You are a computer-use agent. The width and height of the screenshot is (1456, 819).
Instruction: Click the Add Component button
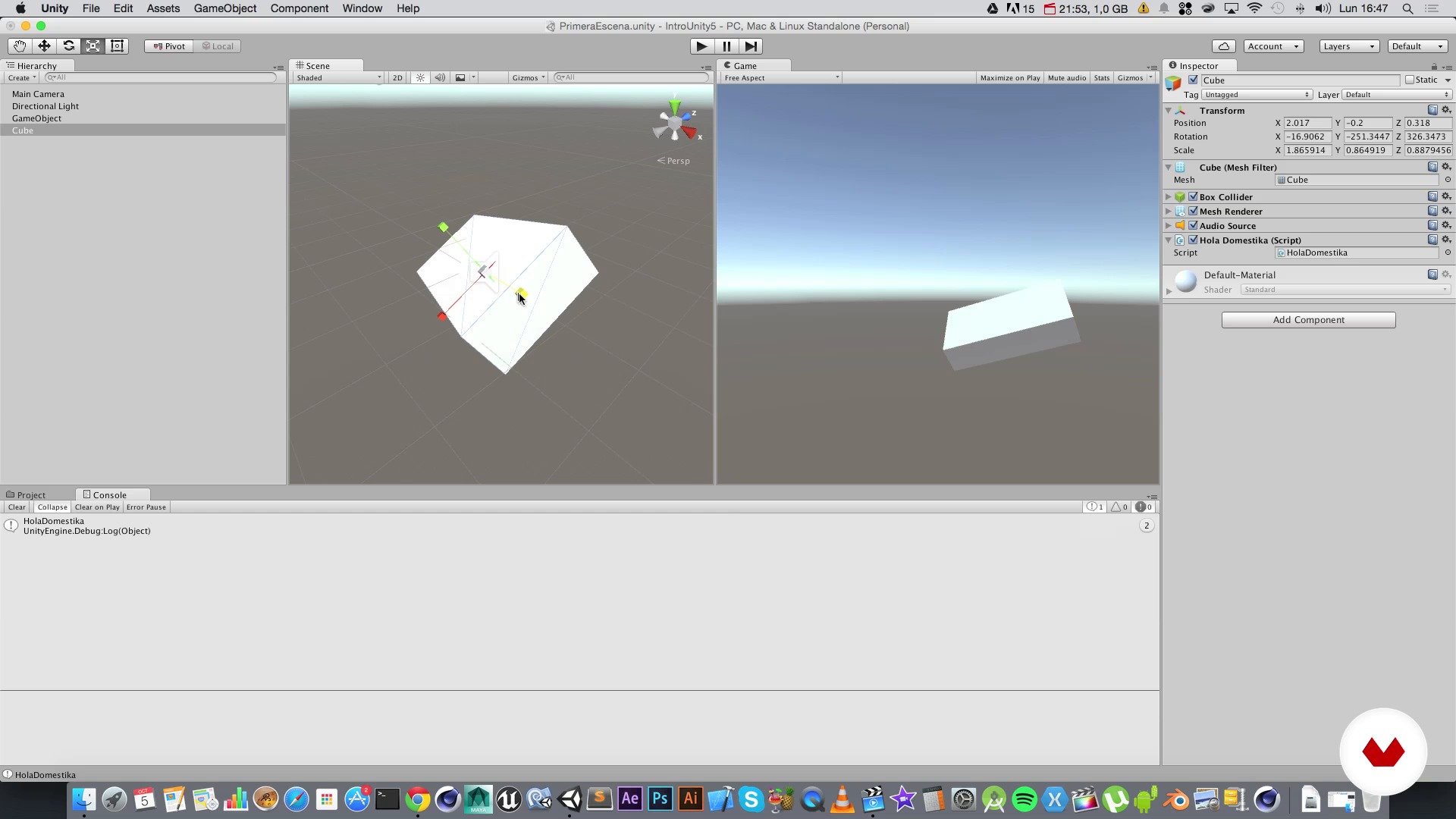pos(1308,320)
